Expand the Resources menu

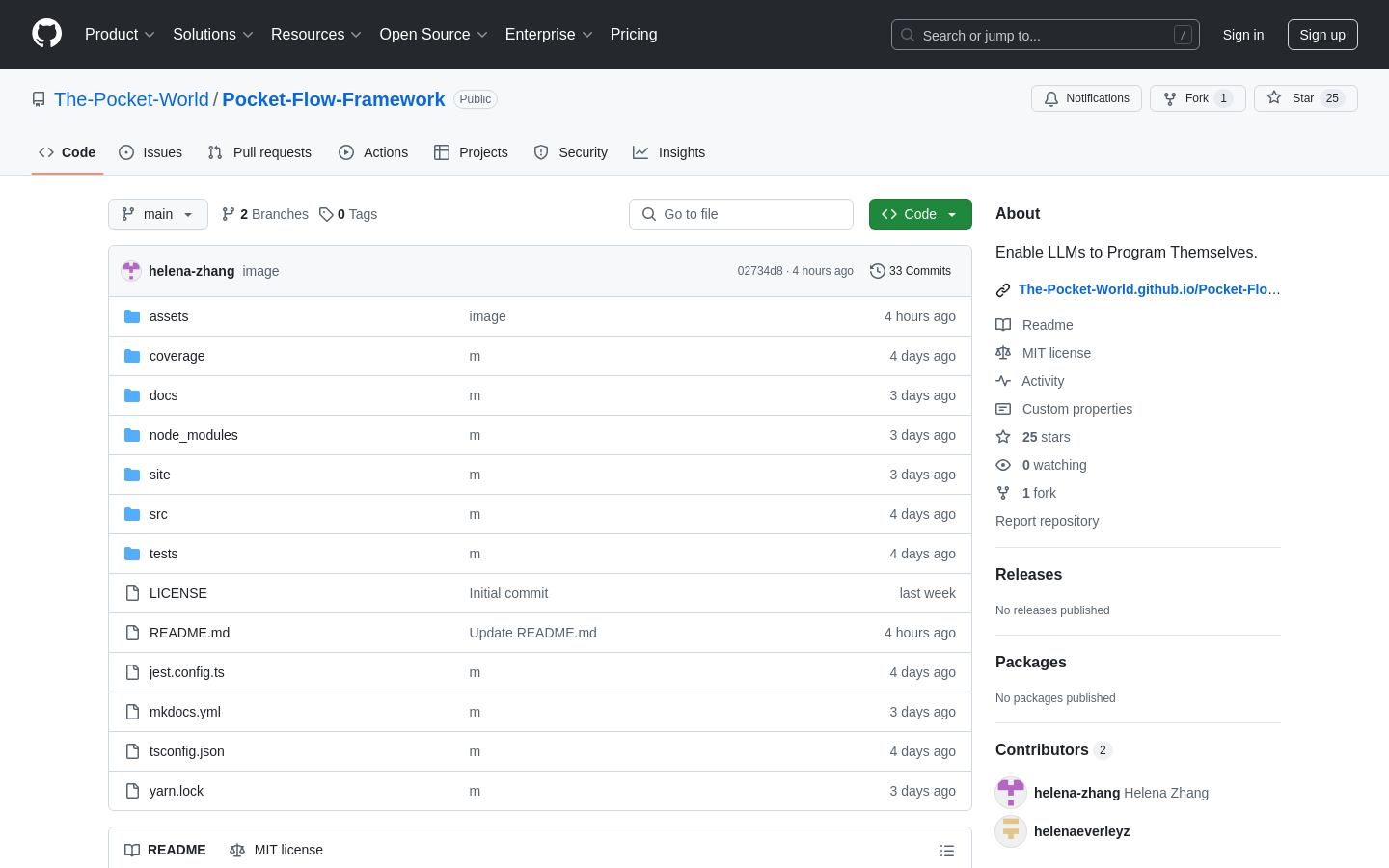(316, 35)
